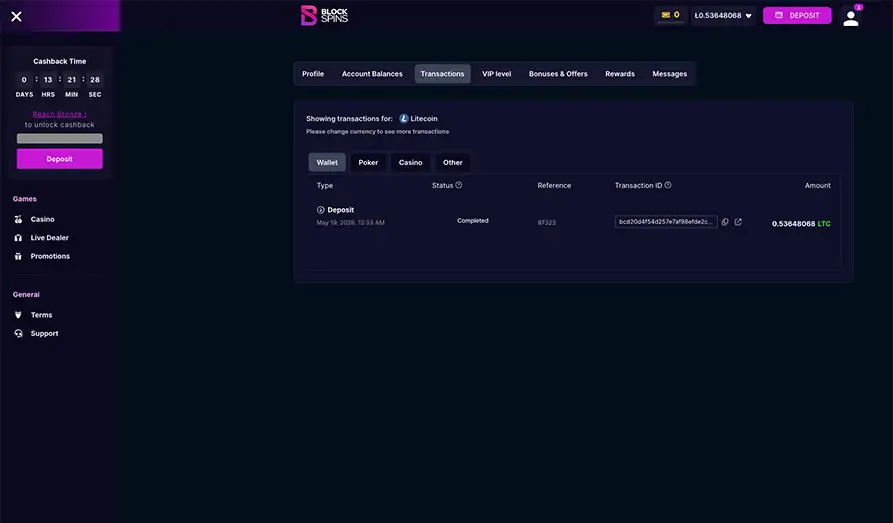Open the user profile avatar icon

[851, 18]
